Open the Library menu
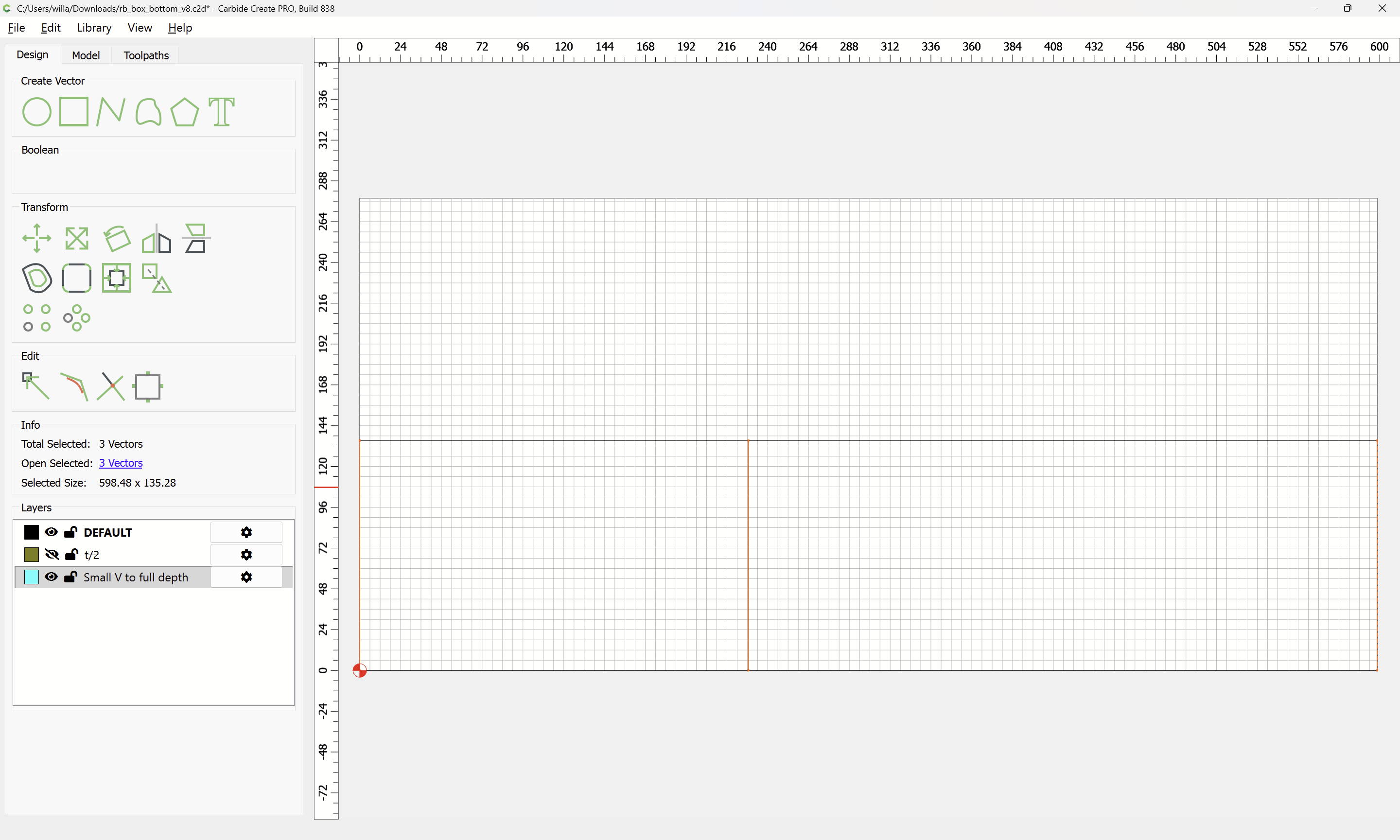1400x840 pixels. pos(94,28)
